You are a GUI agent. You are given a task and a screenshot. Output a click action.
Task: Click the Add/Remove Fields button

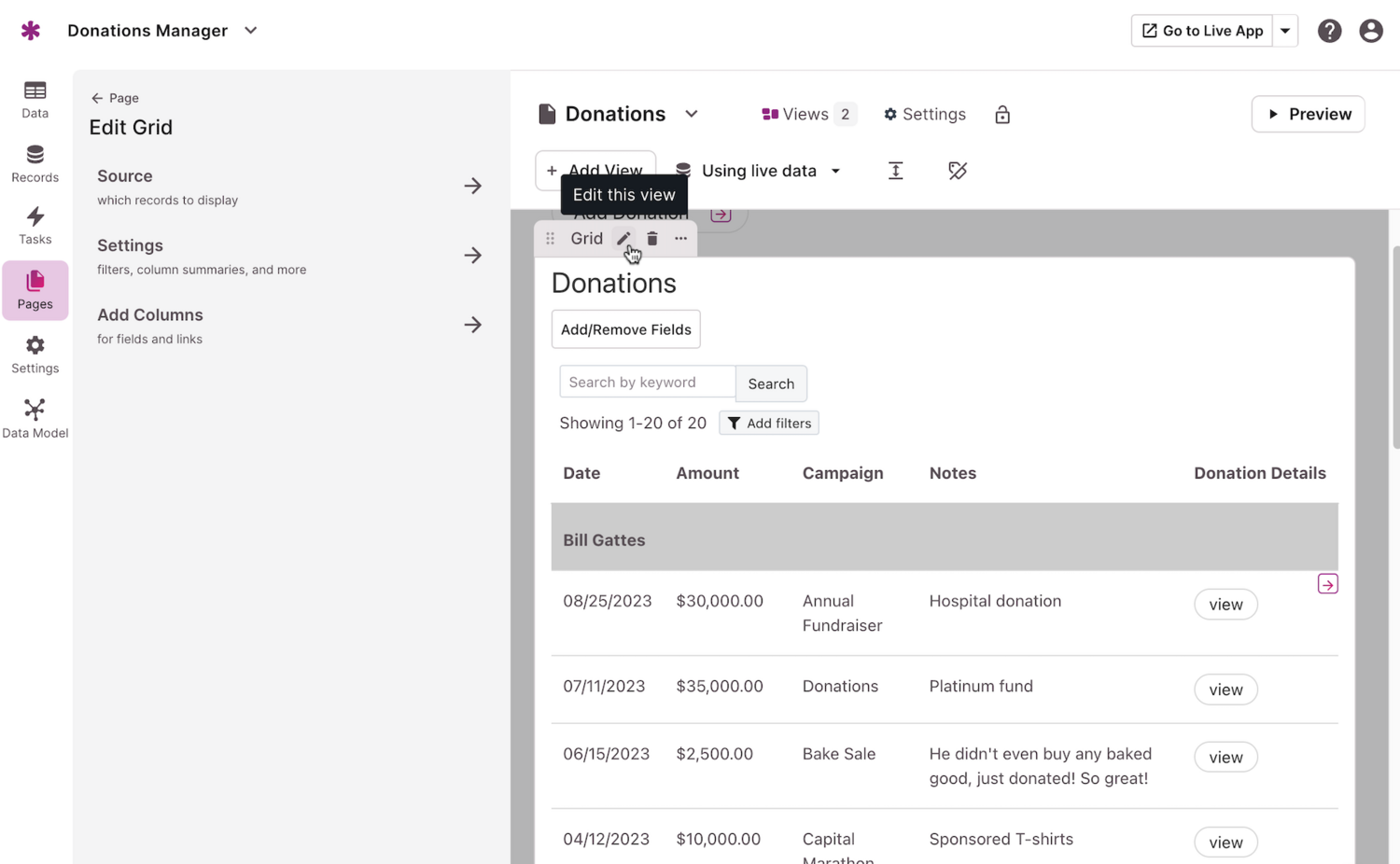click(x=625, y=329)
